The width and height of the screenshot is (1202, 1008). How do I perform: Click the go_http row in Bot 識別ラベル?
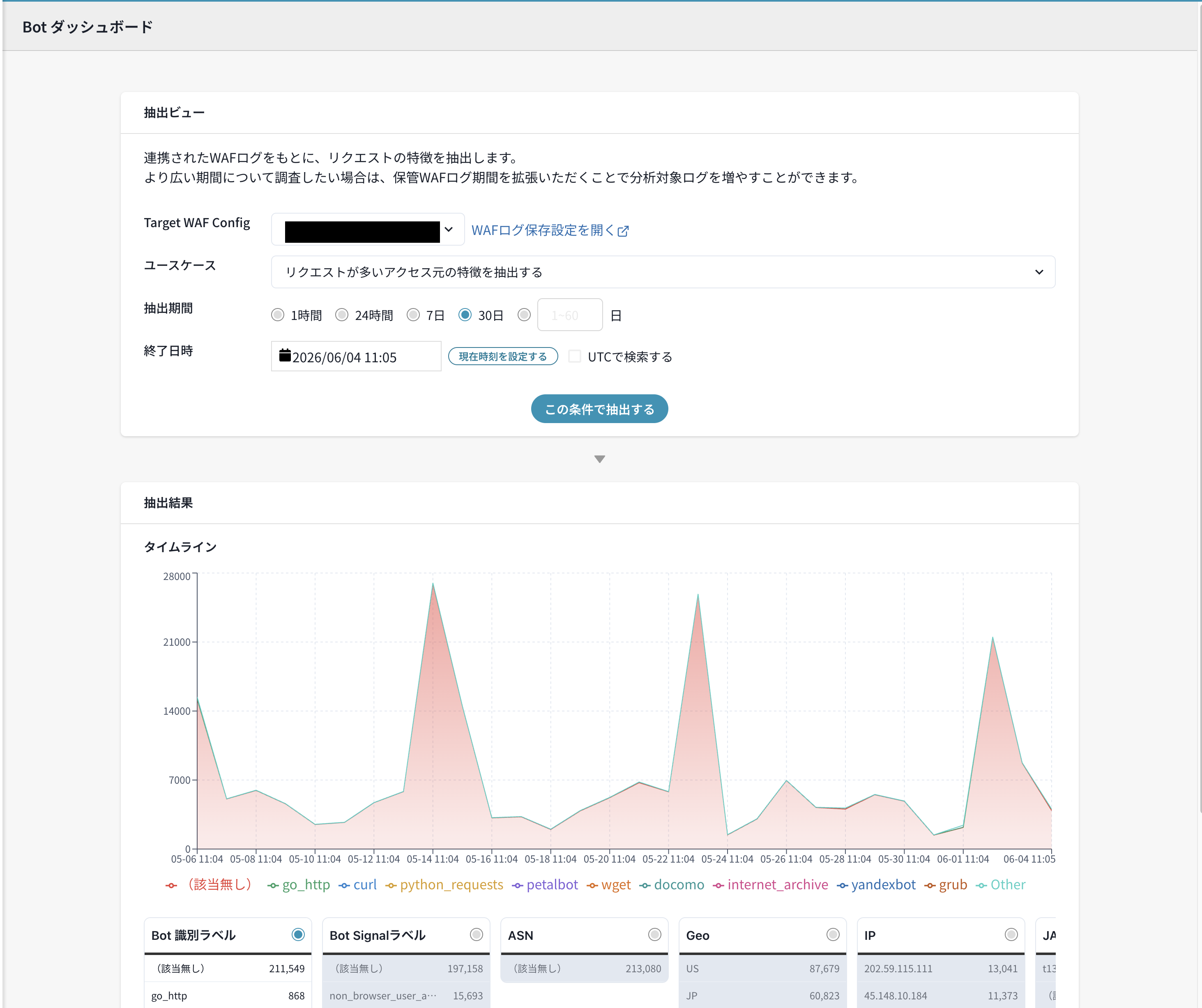[x=228, y=996]
